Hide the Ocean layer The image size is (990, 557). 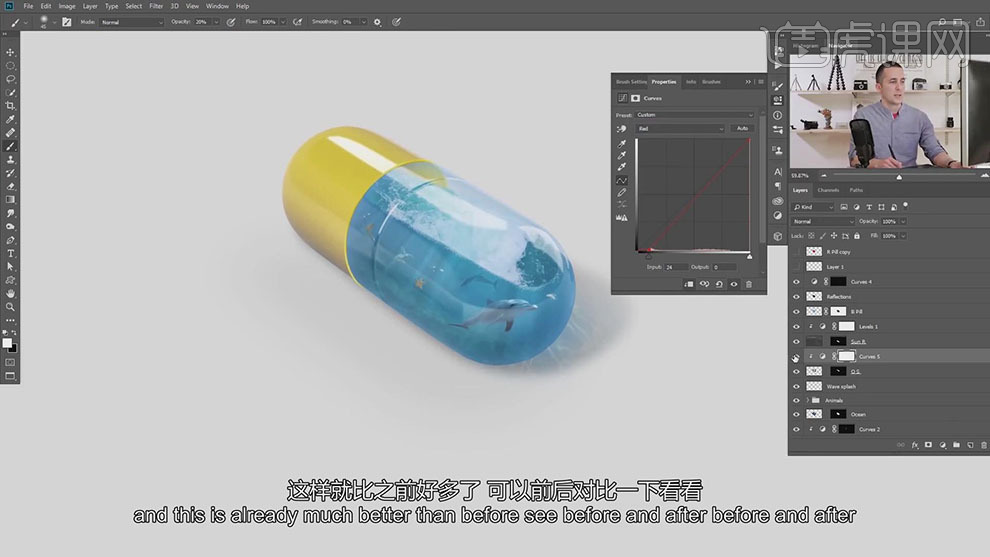[796, 414]
